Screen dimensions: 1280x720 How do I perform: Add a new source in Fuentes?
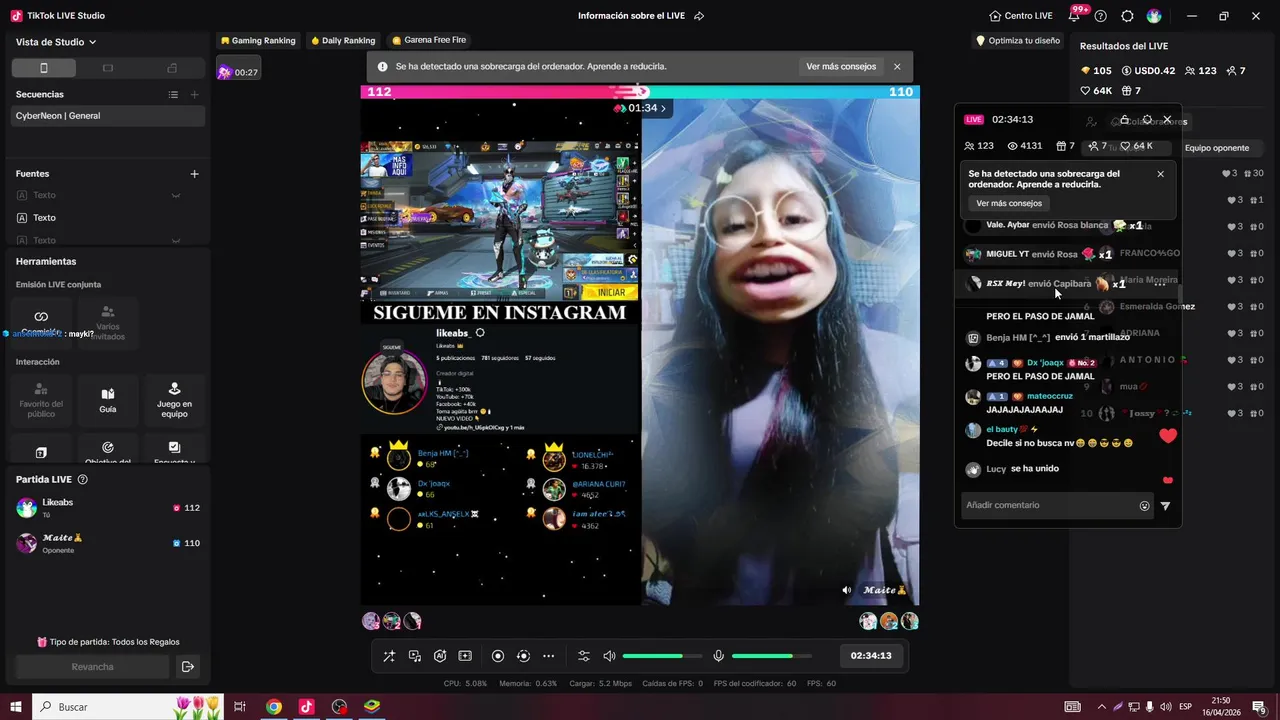pyautogui.click(x=195, y=174)
